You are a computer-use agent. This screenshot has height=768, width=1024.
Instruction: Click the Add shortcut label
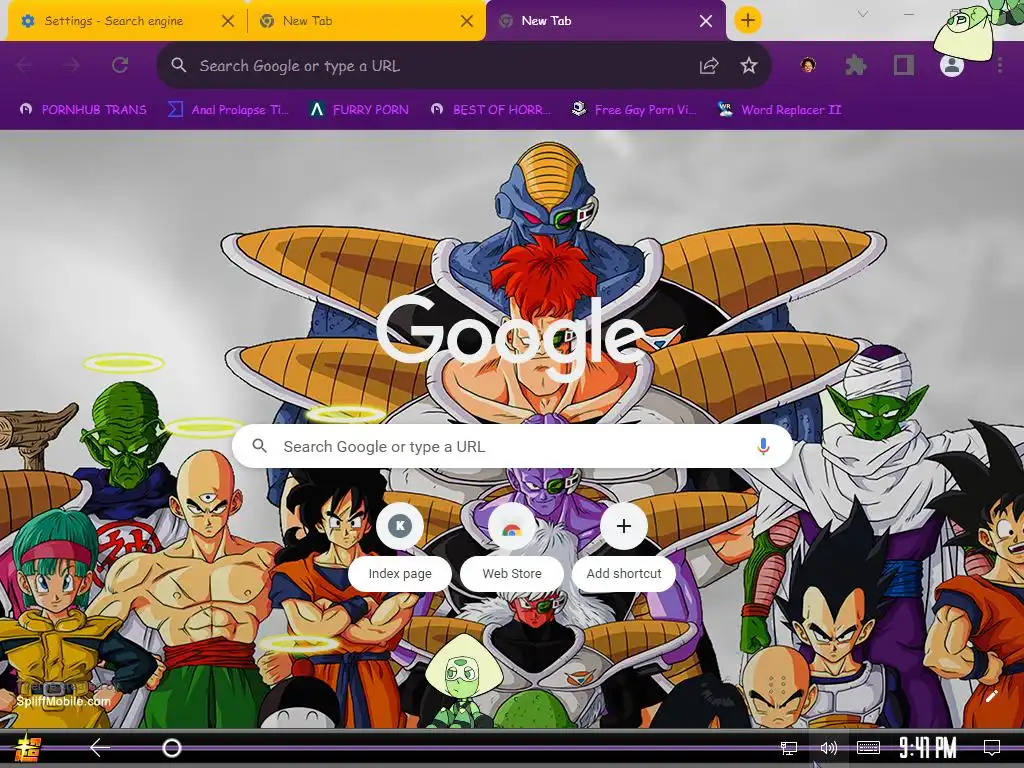tap(624, 574)
